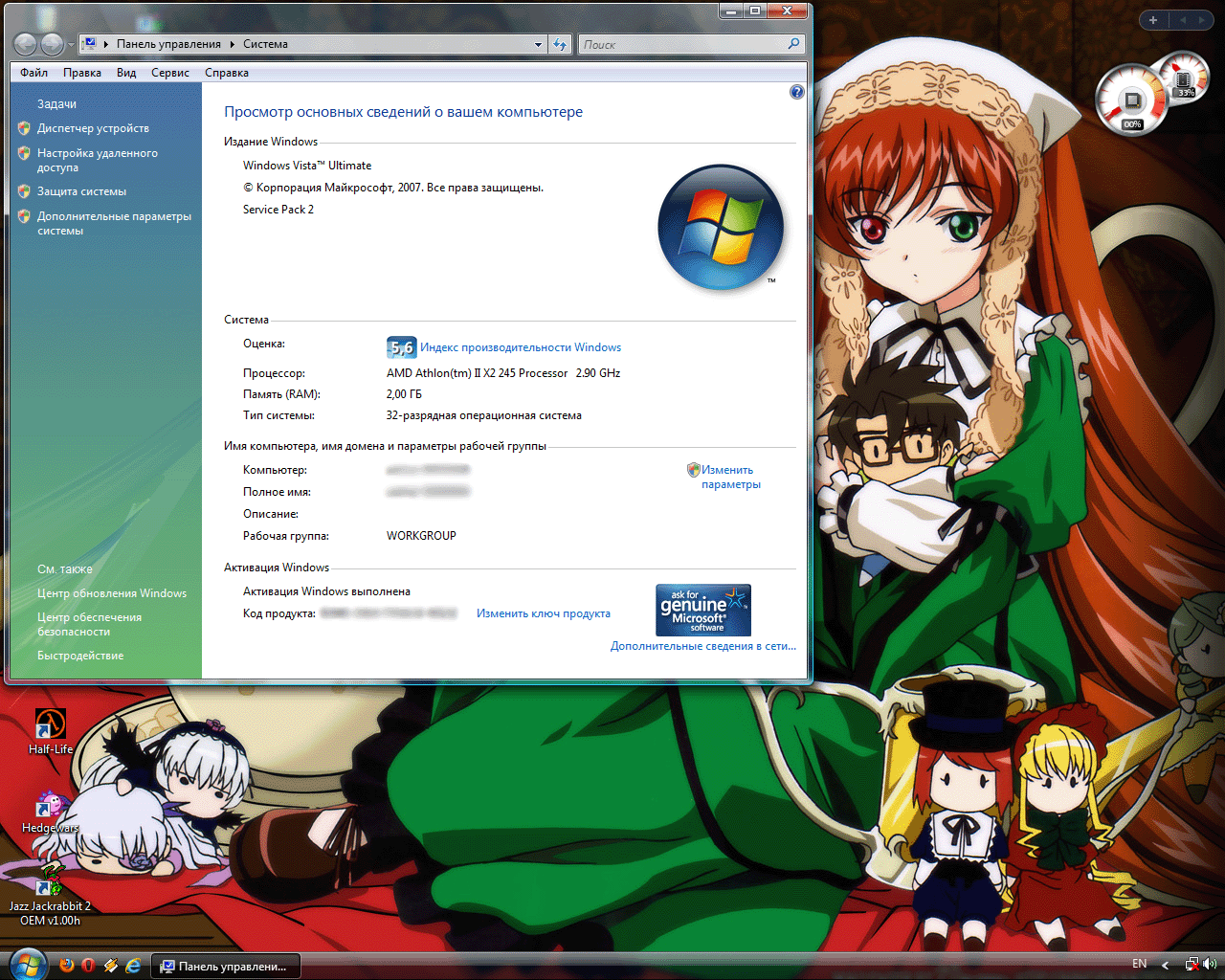Expand the breadcrumb arrow after Панель управления
Viewport: 1225px width, 980px height.
(x=233, y=44)
